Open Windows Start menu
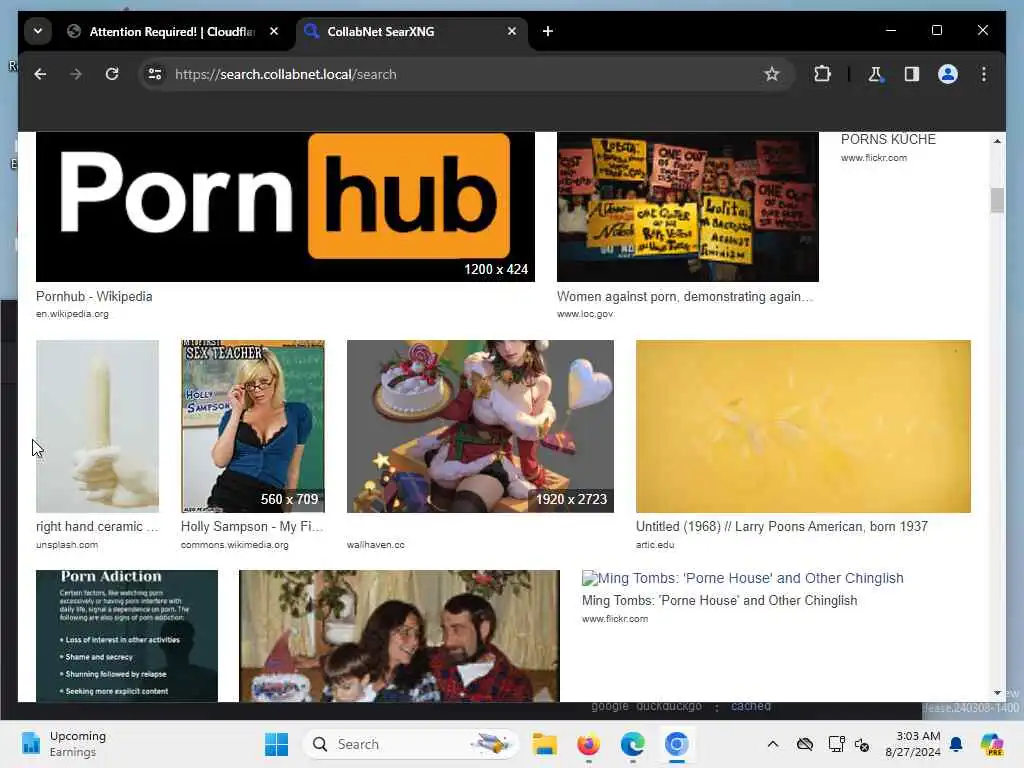The height and width of the screenshot is (768, 1024). pyautogui.click(x=276, y=744)
